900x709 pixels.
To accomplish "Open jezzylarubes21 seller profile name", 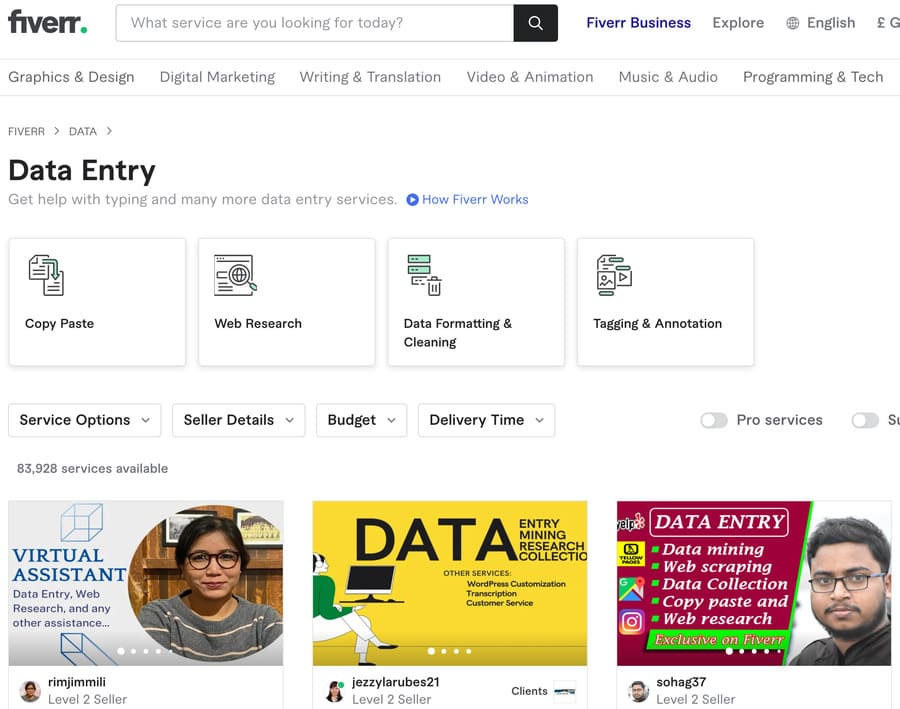I will (395, 682).
